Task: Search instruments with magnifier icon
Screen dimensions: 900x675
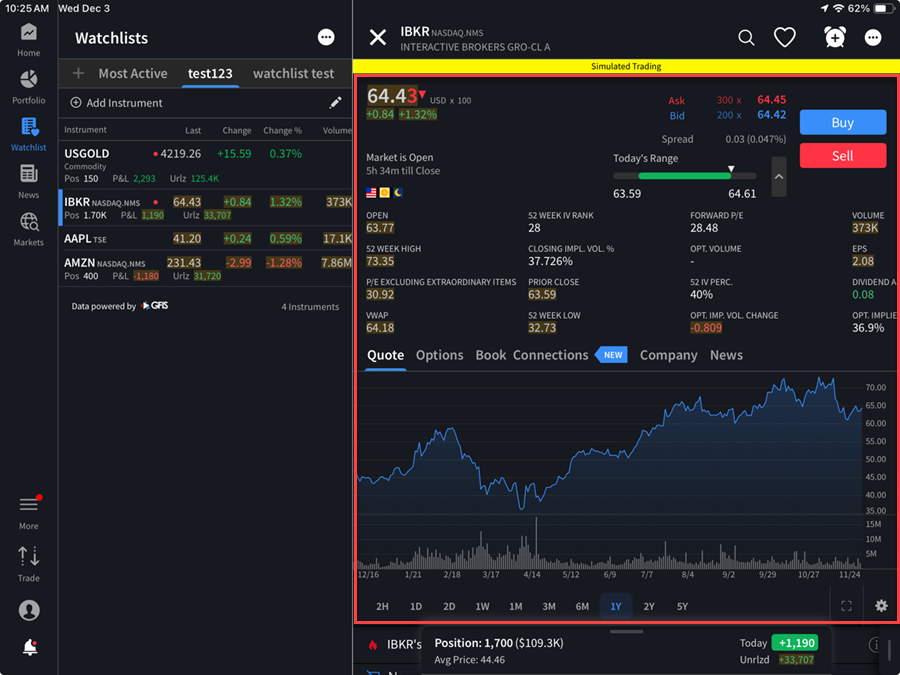Action: (x=746, y=38)
